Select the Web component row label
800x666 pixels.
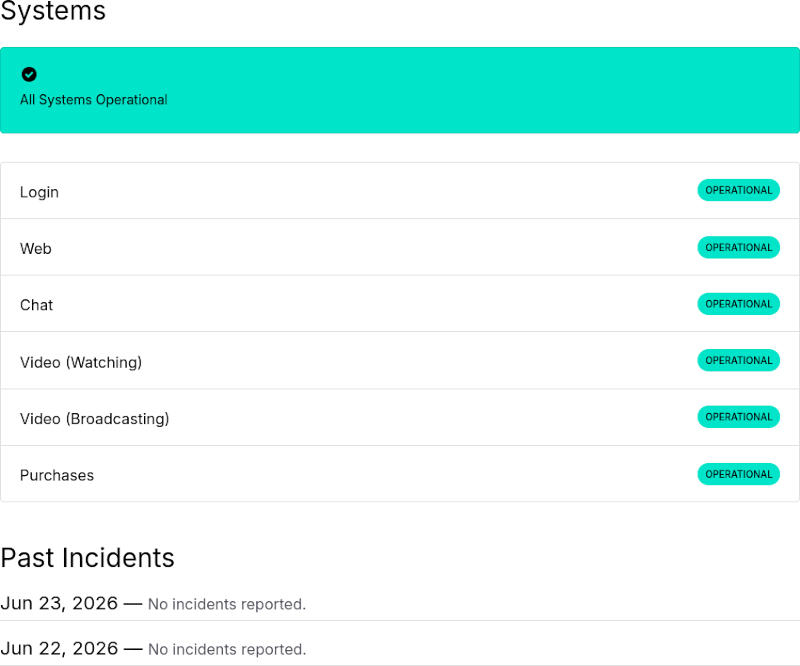[x=36, y=249]
